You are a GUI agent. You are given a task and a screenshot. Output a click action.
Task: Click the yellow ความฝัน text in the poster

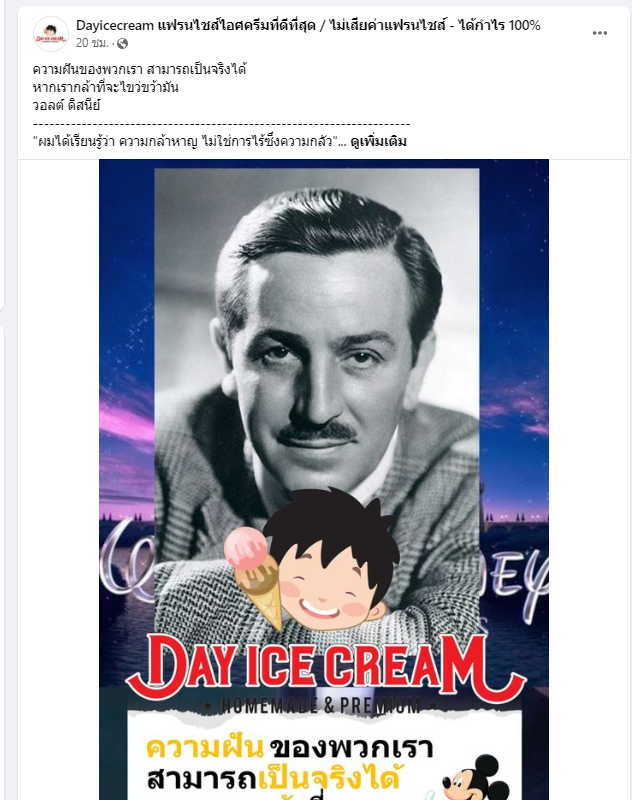point(205,748)
